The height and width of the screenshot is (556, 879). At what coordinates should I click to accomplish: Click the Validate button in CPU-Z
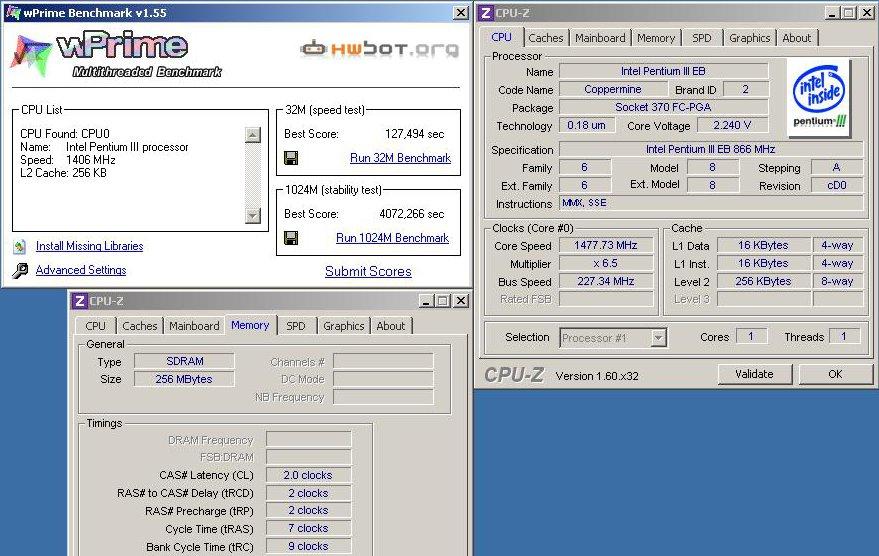tap(755, 374)
